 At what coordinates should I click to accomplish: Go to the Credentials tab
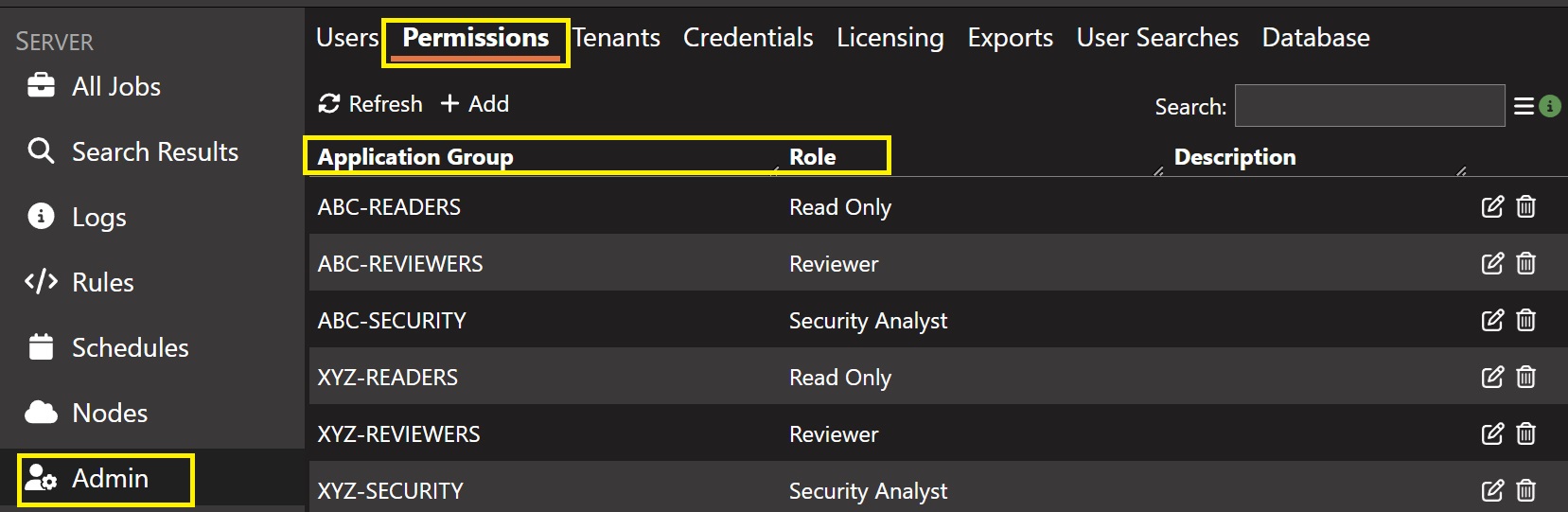click(748, 38)
